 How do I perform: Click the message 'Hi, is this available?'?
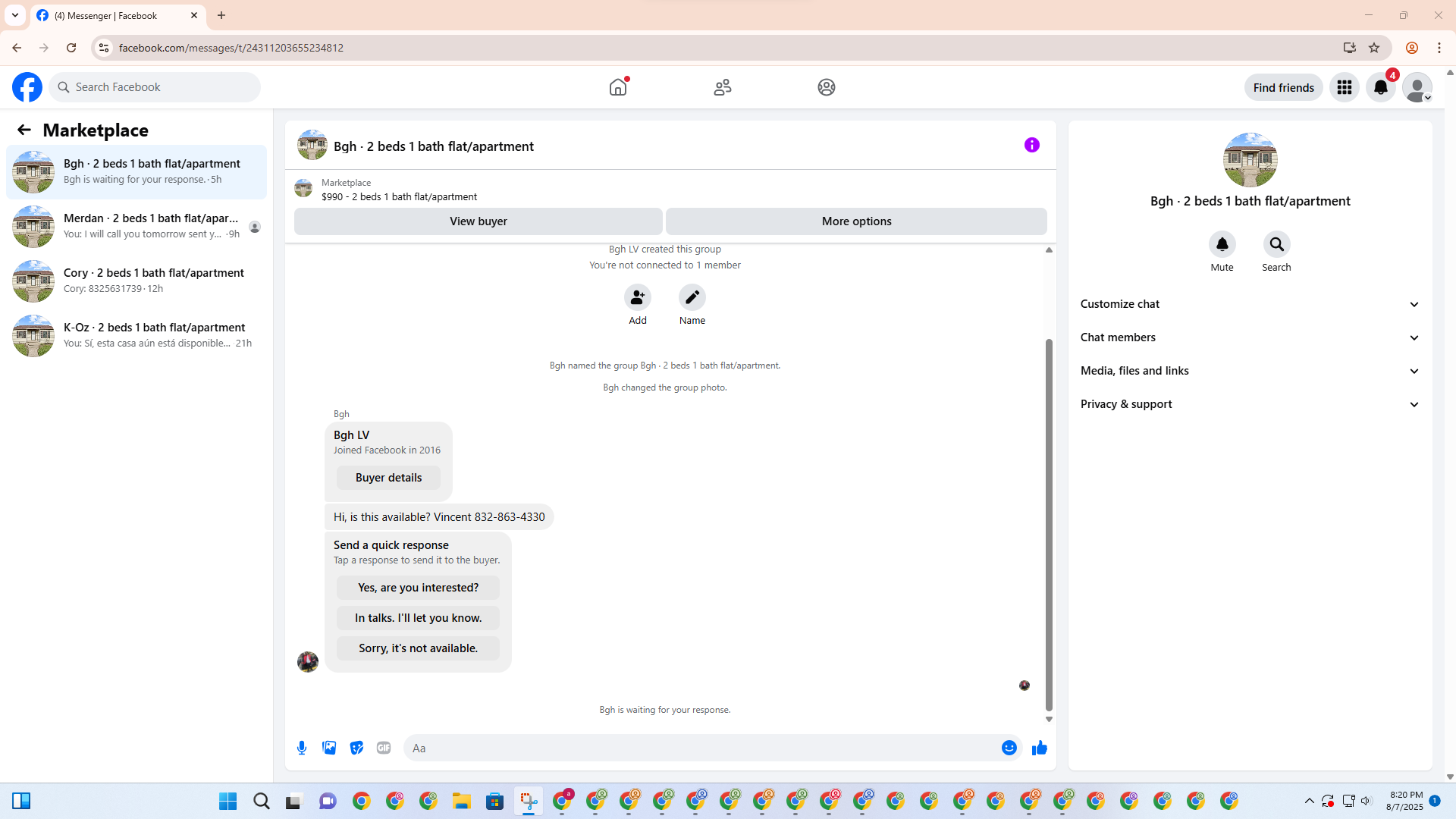tap(439, 517)
